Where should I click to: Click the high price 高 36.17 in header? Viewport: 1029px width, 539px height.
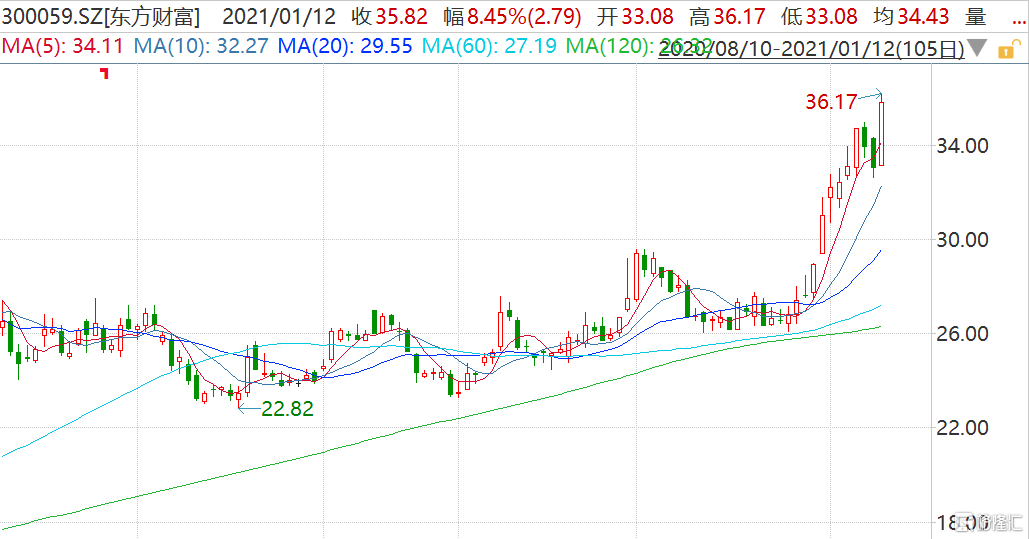pos(727,16)
